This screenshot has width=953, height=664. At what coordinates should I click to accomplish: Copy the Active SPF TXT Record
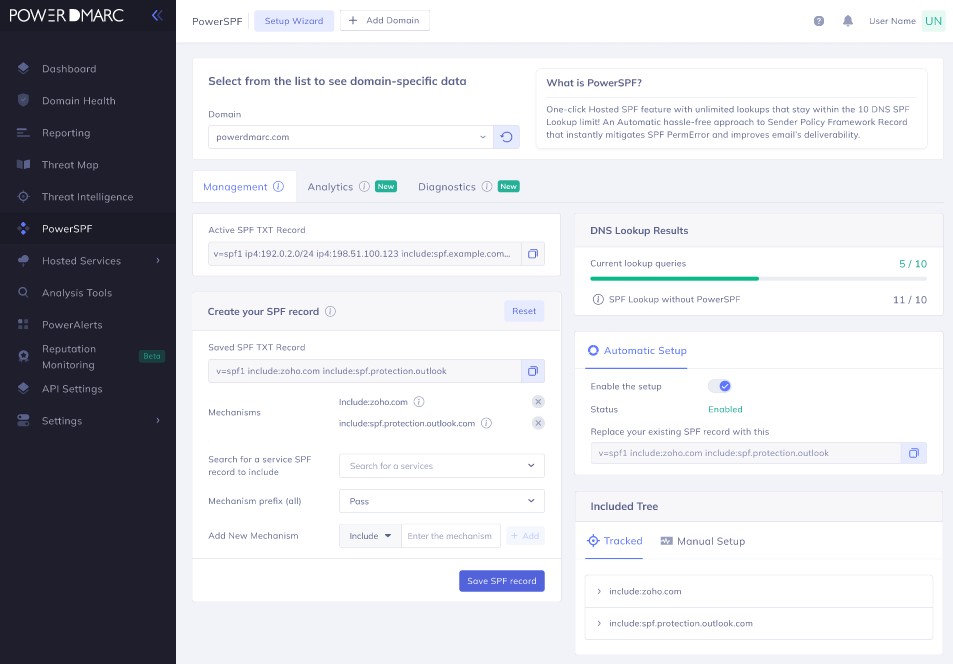point(533,254)
